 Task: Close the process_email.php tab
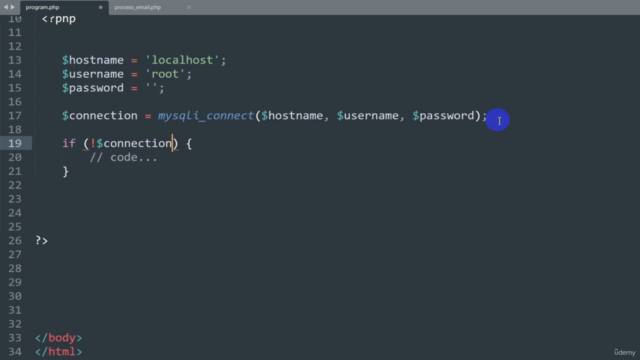pyautogui.click(x=189, y=7)
